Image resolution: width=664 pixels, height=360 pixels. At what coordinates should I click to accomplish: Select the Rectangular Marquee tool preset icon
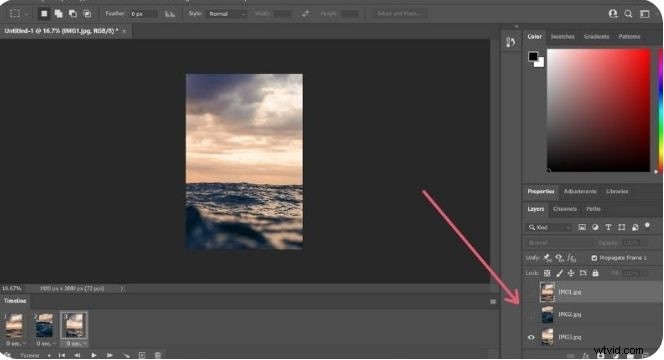click(x=15, y=14)
